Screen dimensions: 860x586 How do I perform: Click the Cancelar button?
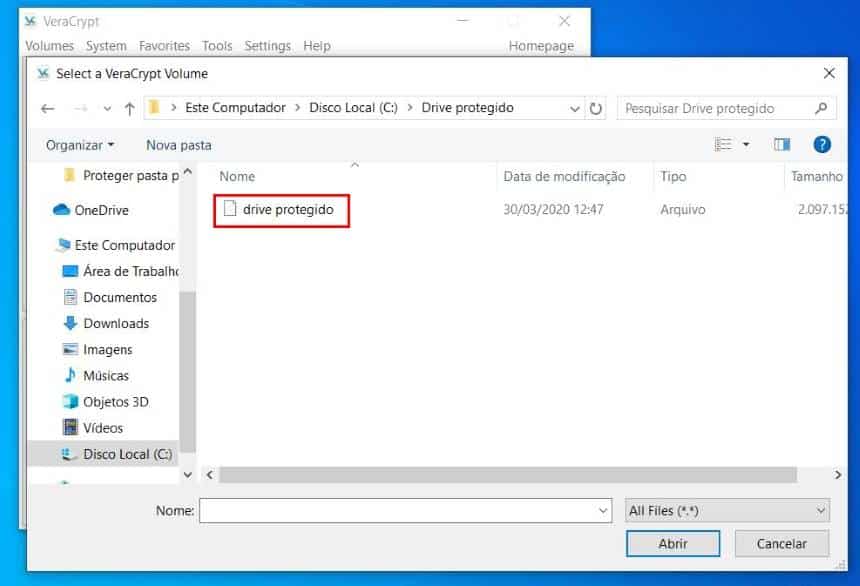782,544
